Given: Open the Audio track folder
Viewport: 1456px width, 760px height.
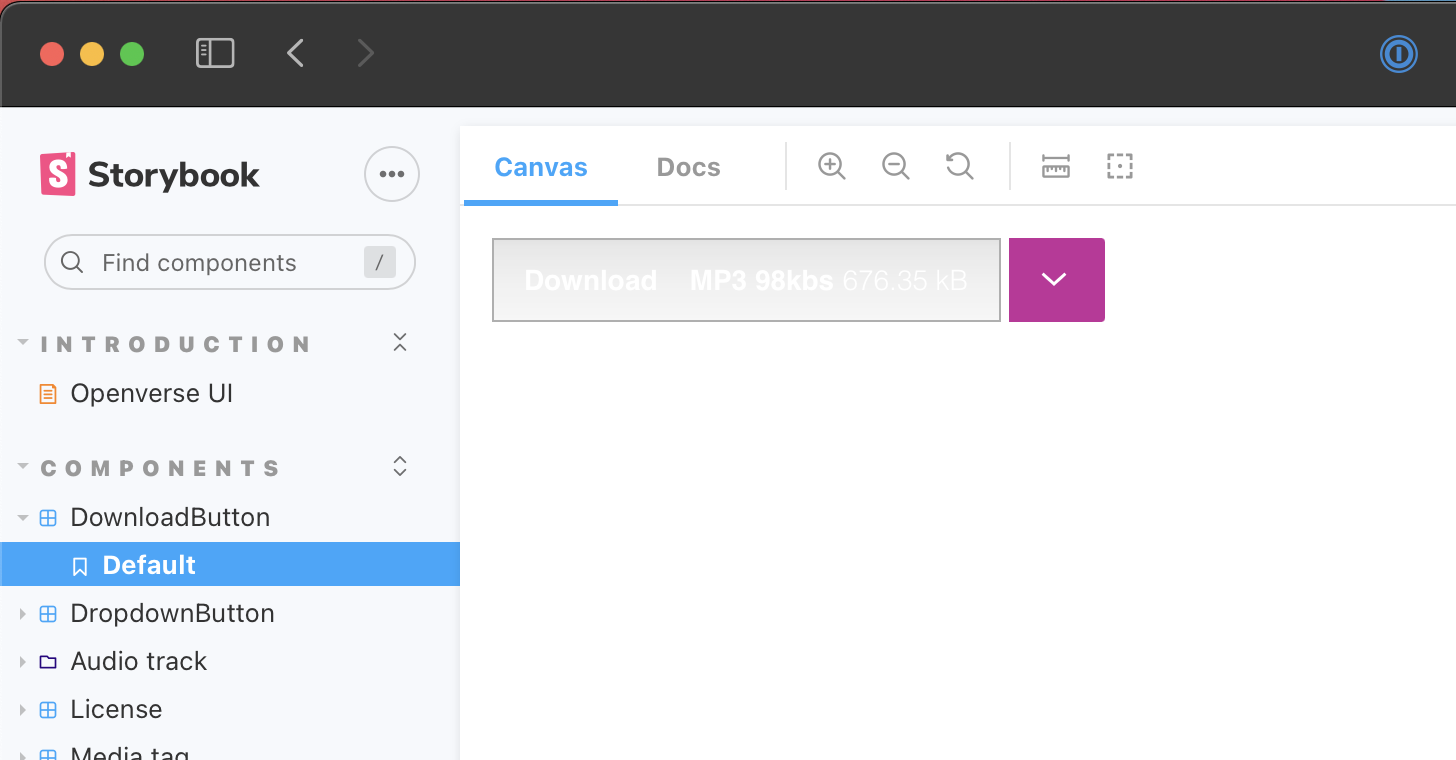Looking at the screenshot, I should 139,661.
